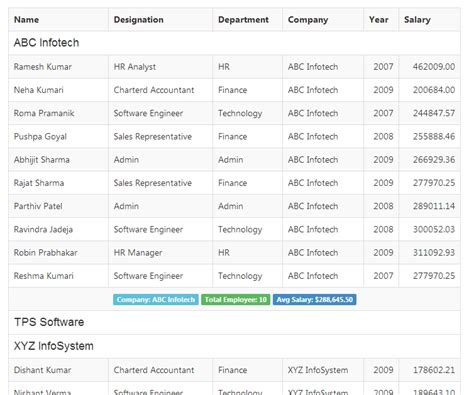Sort by the Salary column header
This screenshot has height=395, width=474.
pos(417,20)
